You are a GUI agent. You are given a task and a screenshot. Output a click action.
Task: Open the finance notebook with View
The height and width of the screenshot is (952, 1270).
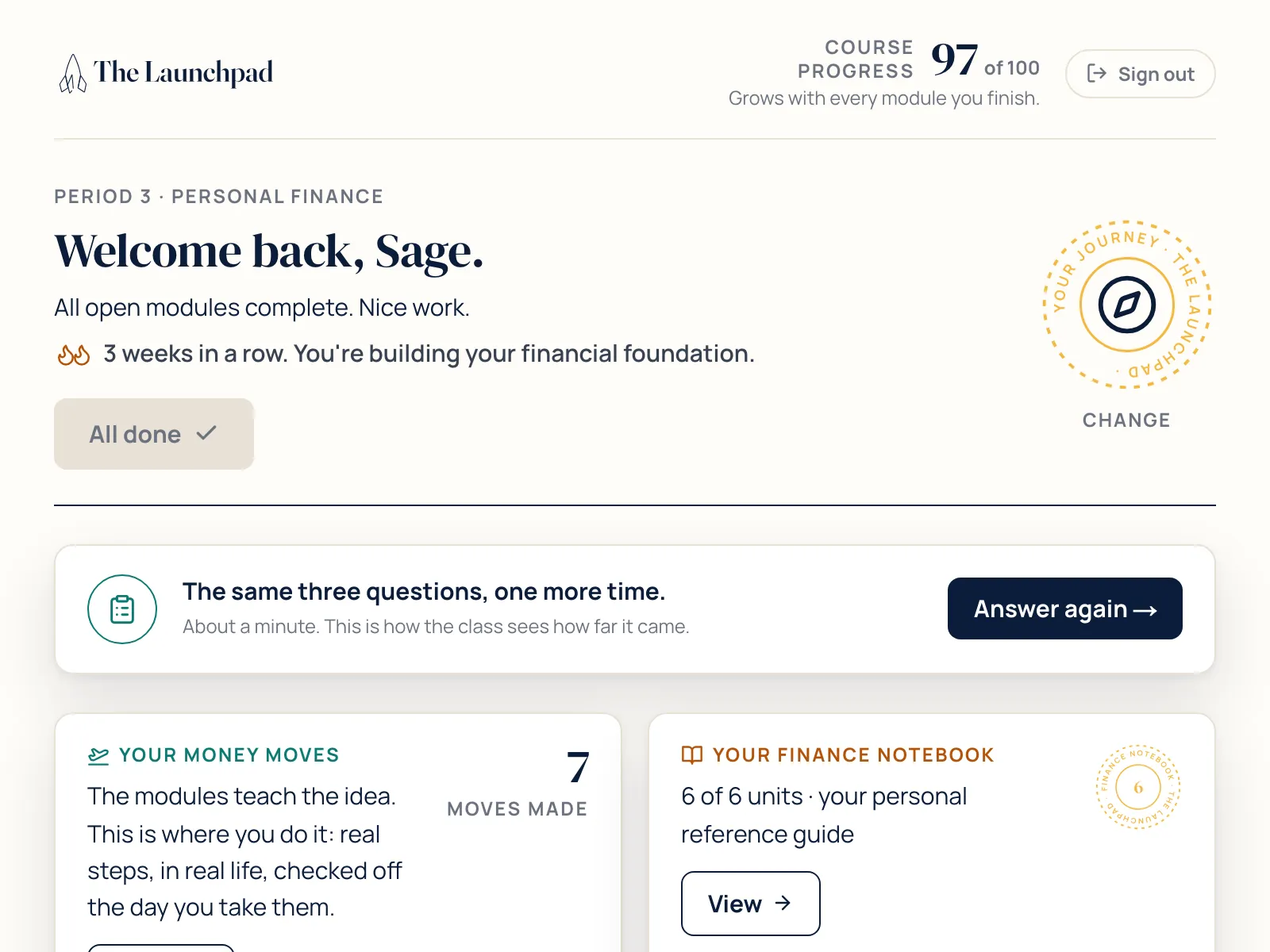(751, 904)
